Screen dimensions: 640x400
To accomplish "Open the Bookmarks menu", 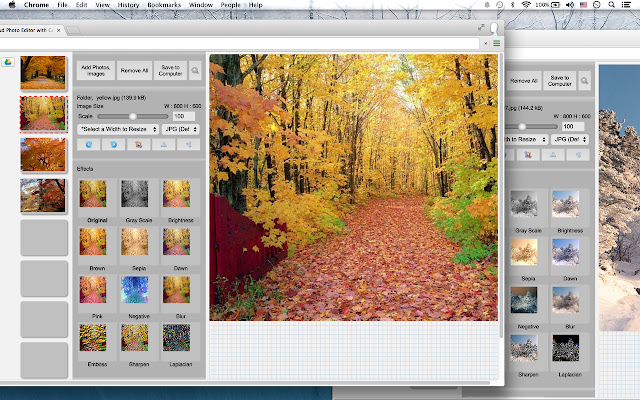I will click(x=164, y=5).
